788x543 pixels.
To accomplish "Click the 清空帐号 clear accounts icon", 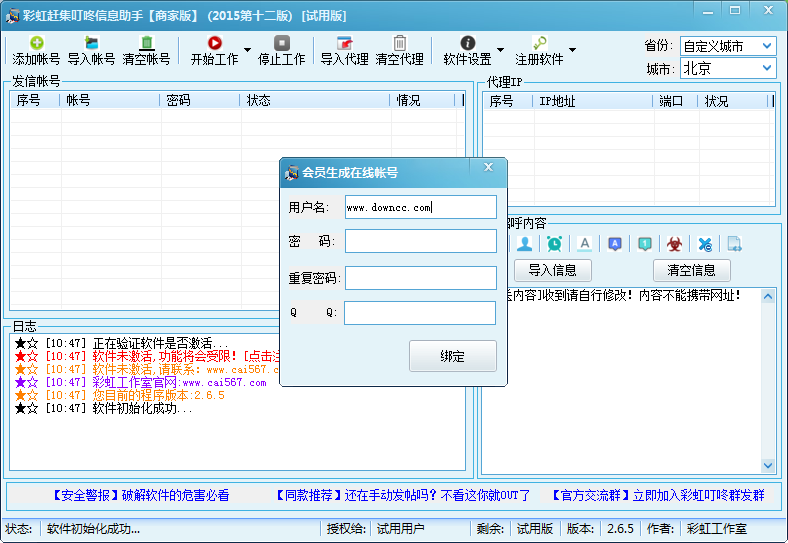I will coord(146,43).
